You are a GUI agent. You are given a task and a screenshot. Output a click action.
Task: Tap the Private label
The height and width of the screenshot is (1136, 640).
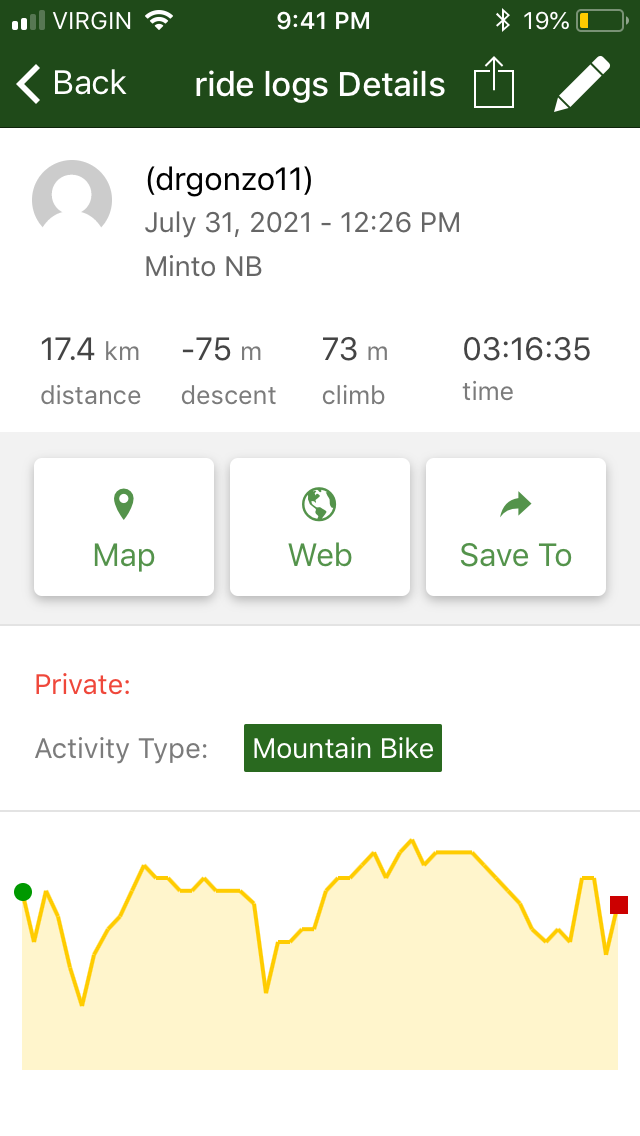pyautogui.click(x=83, y=685)
